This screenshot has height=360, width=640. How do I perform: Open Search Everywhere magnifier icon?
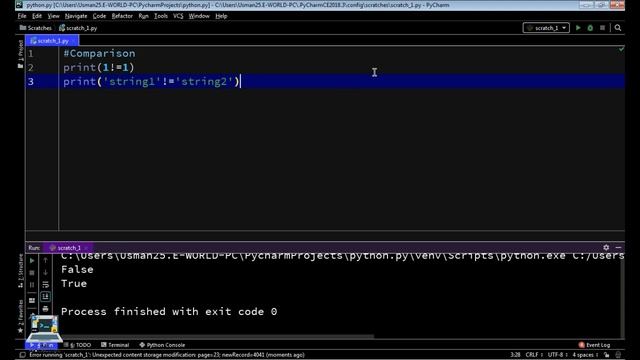coord(618,28)
